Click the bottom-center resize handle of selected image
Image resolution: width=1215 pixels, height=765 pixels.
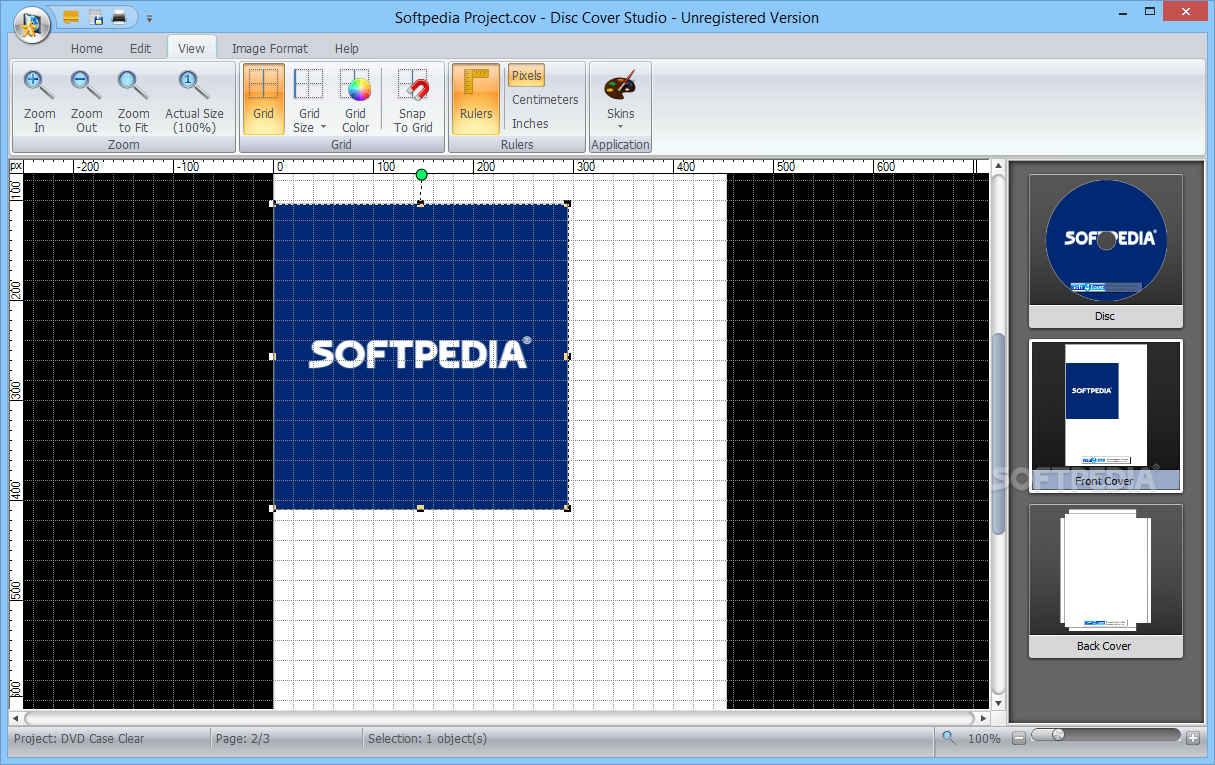click(x=420, y=509)
